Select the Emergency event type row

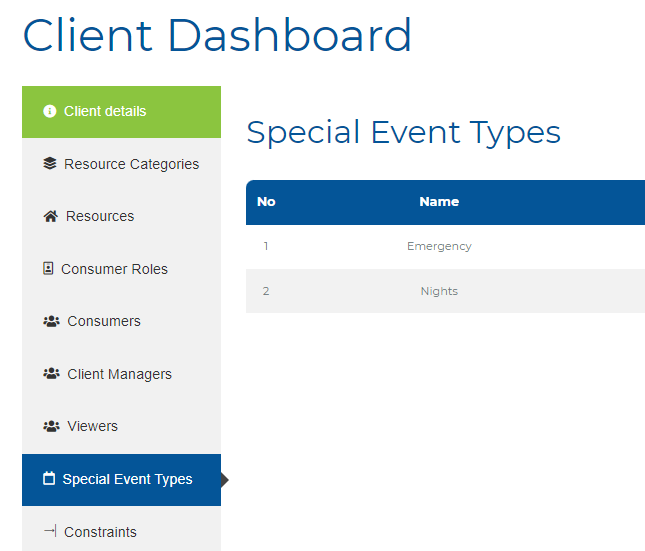click(x=445, y=246)
